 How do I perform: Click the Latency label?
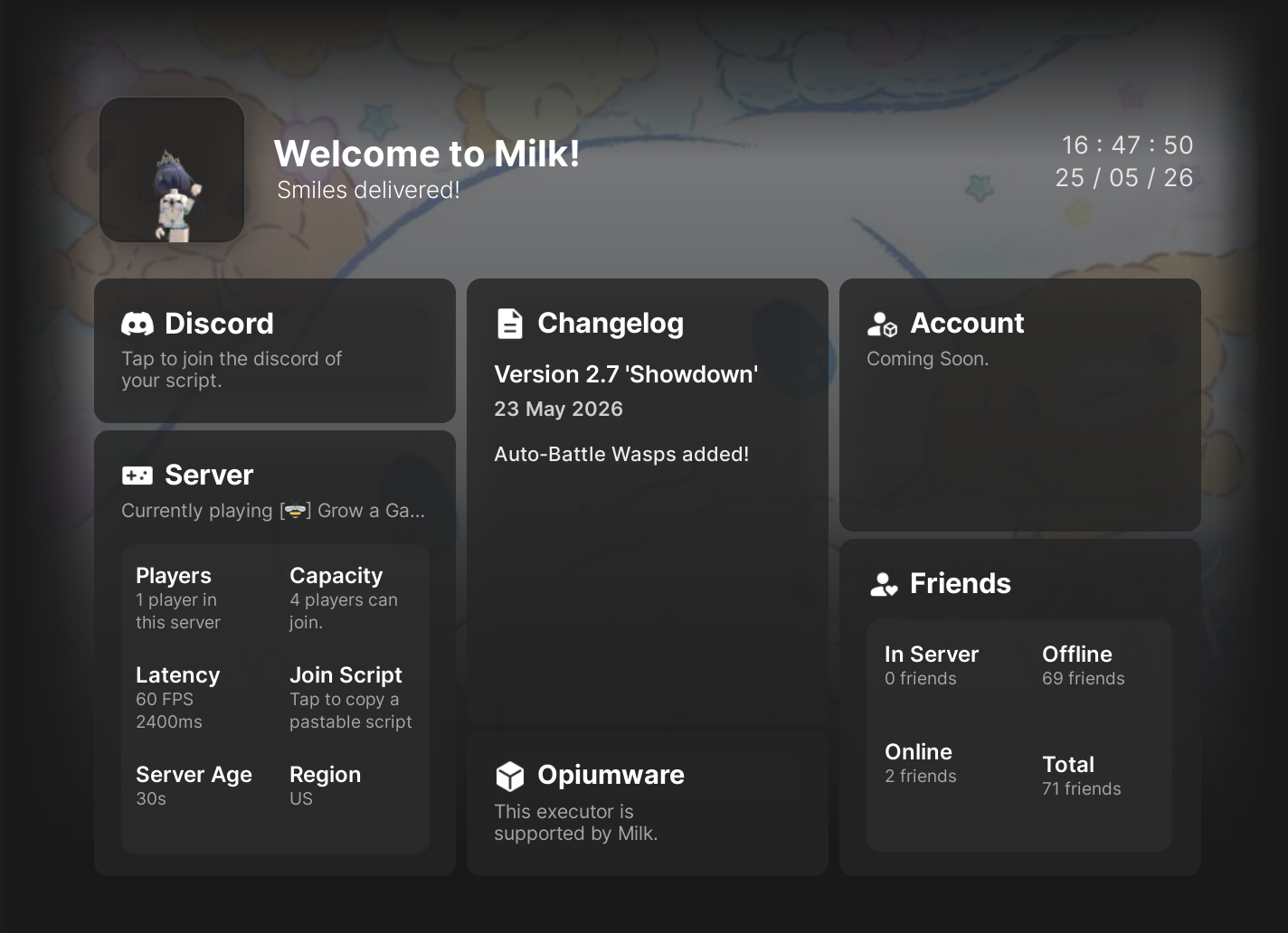pyautogui.click(x=177, y=675)
